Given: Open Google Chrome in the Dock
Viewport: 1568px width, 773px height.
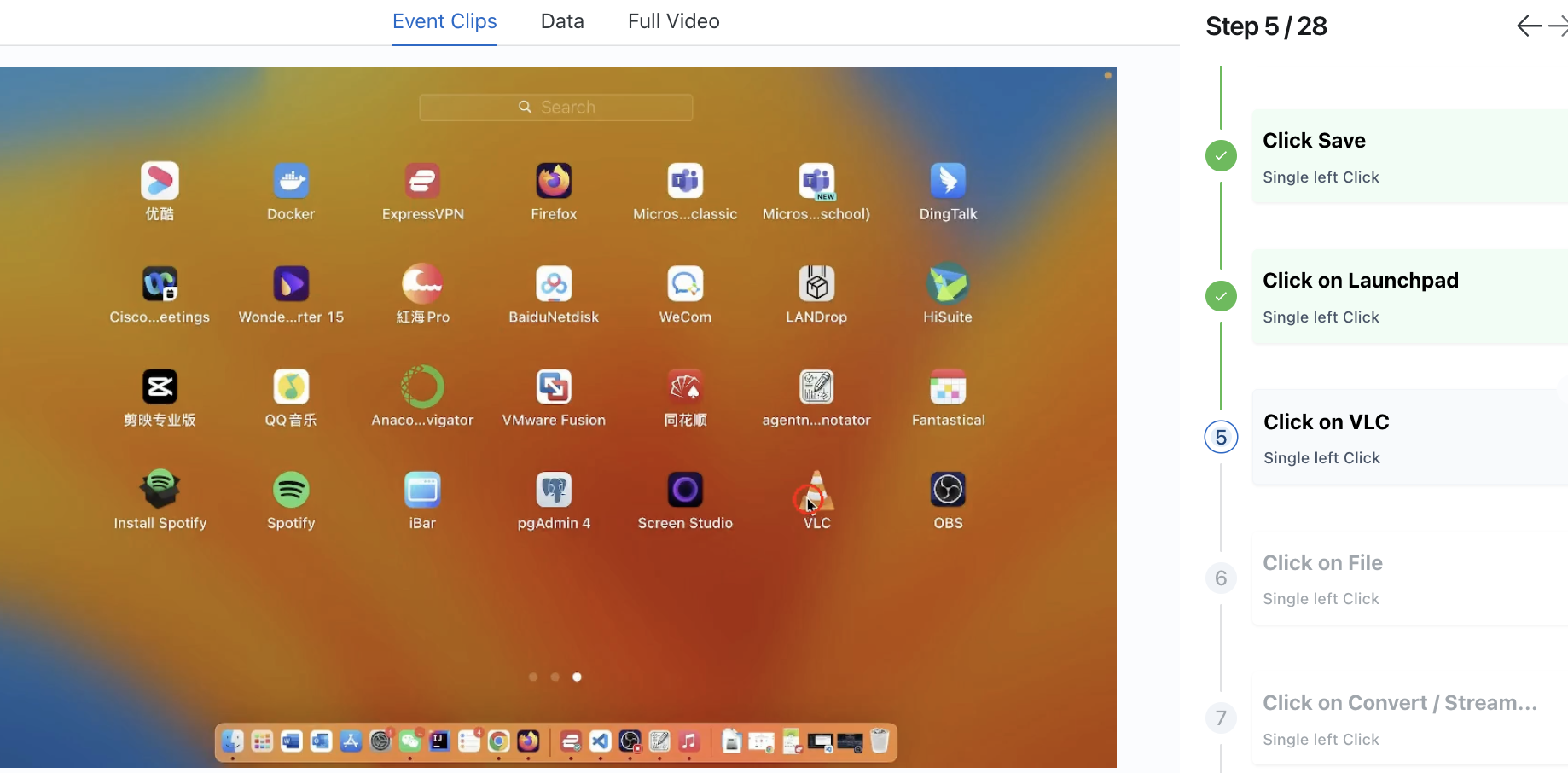Looking at the screenshot, I should [x=499, y=741].
